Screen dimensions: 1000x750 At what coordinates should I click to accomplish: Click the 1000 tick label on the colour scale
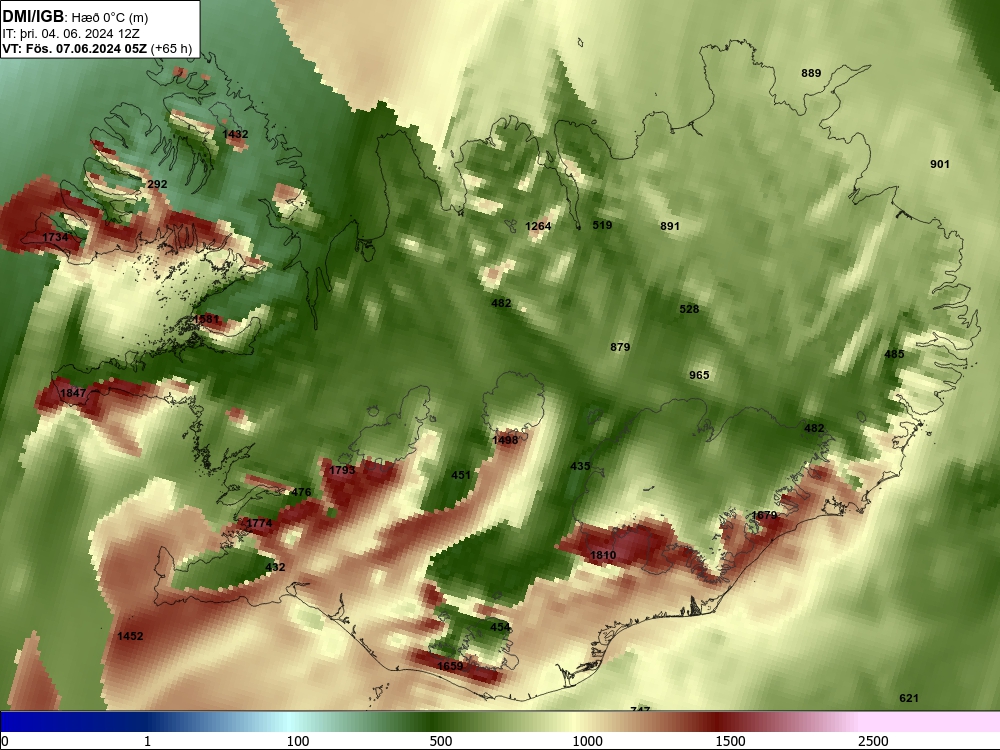pyautogui.click(x=587, y=741)
